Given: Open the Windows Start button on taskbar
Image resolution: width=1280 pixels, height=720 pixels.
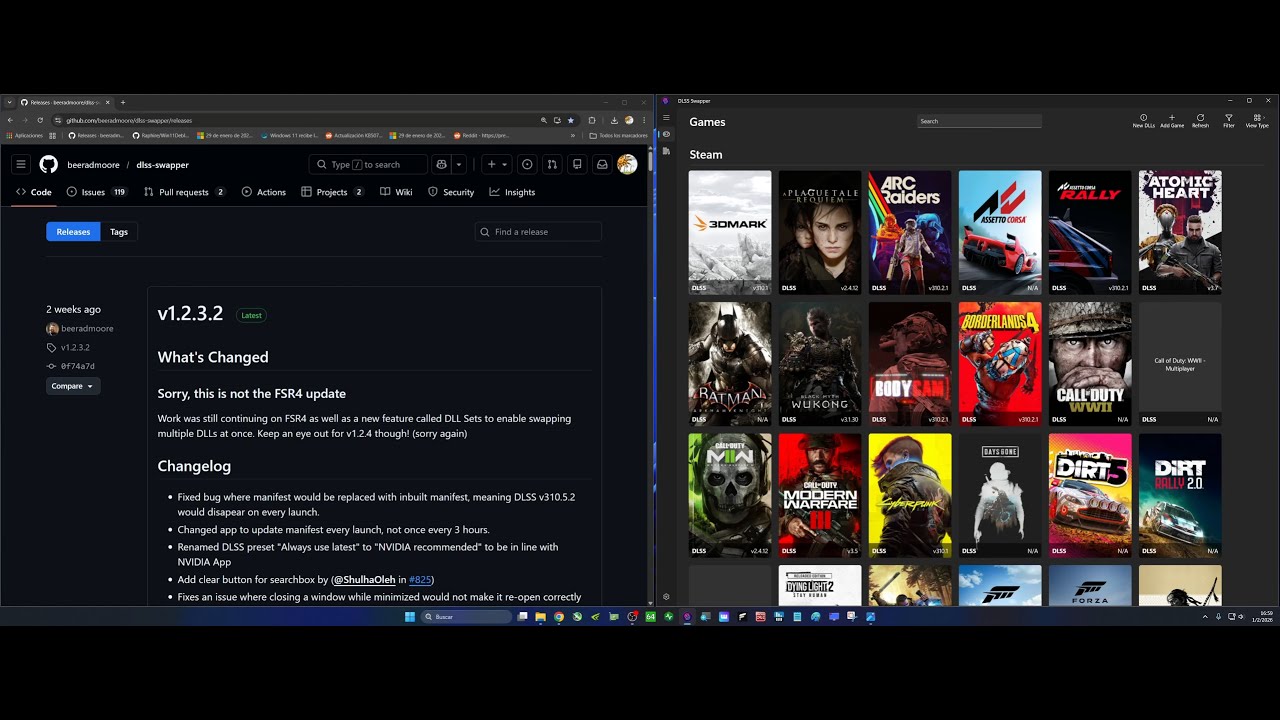Looking at the screenshot, I should pyautogui.click(x=410, y=617).
